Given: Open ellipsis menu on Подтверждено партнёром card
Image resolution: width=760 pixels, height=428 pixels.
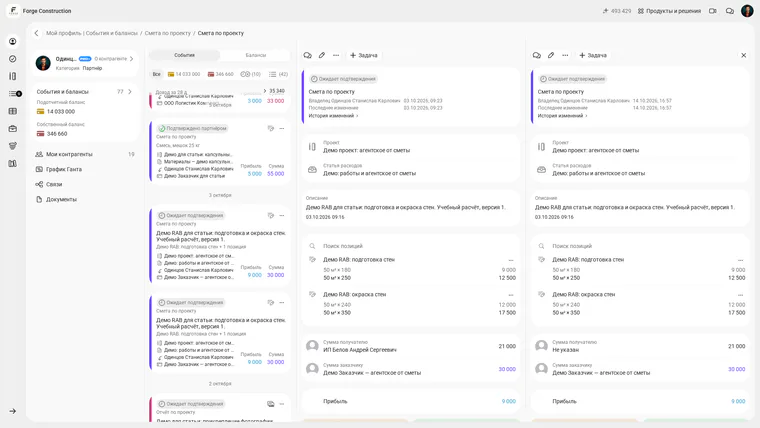Looking at the screenshot, I should click(x=282, y=128).
